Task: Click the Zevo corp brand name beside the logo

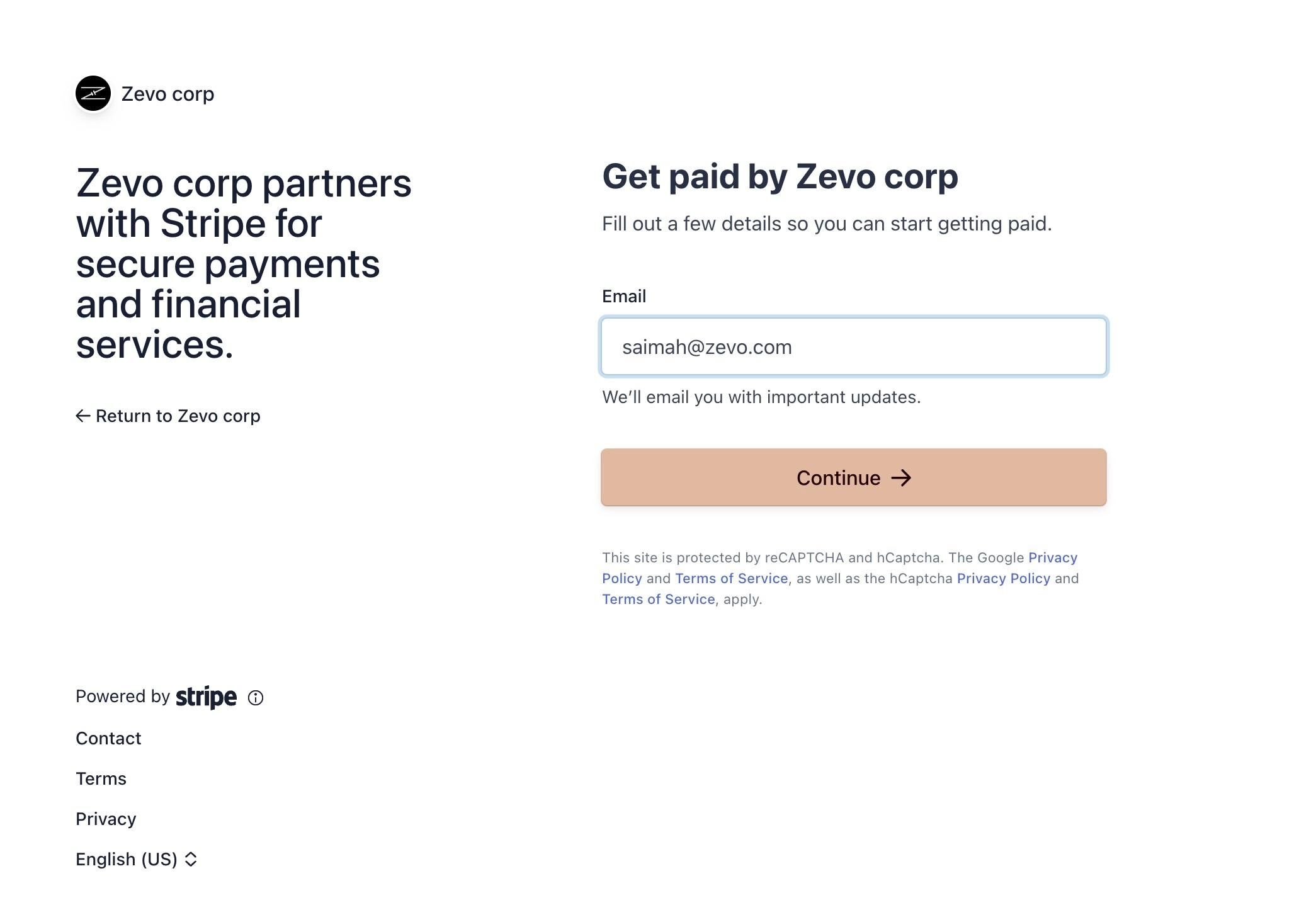Action: pyautogui.click(x=167, y=94)
